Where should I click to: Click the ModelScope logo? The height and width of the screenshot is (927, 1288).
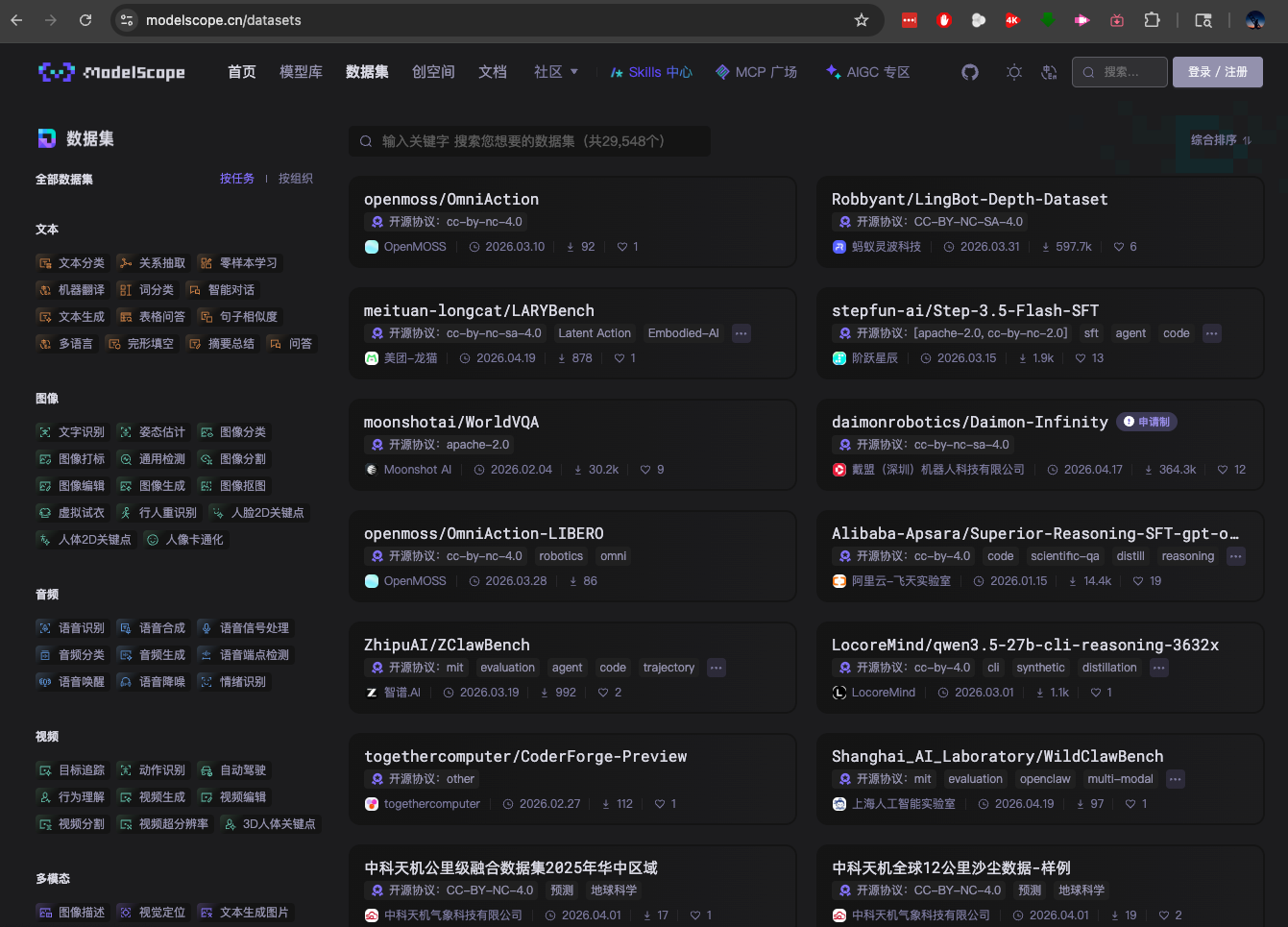[111, 72]
